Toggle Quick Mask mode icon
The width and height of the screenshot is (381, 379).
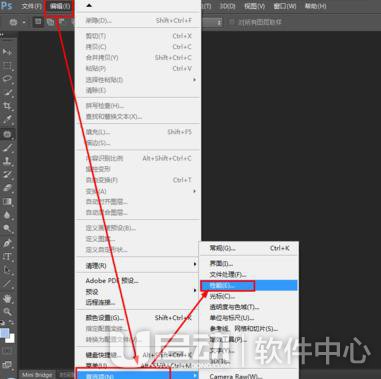(7, 351)
